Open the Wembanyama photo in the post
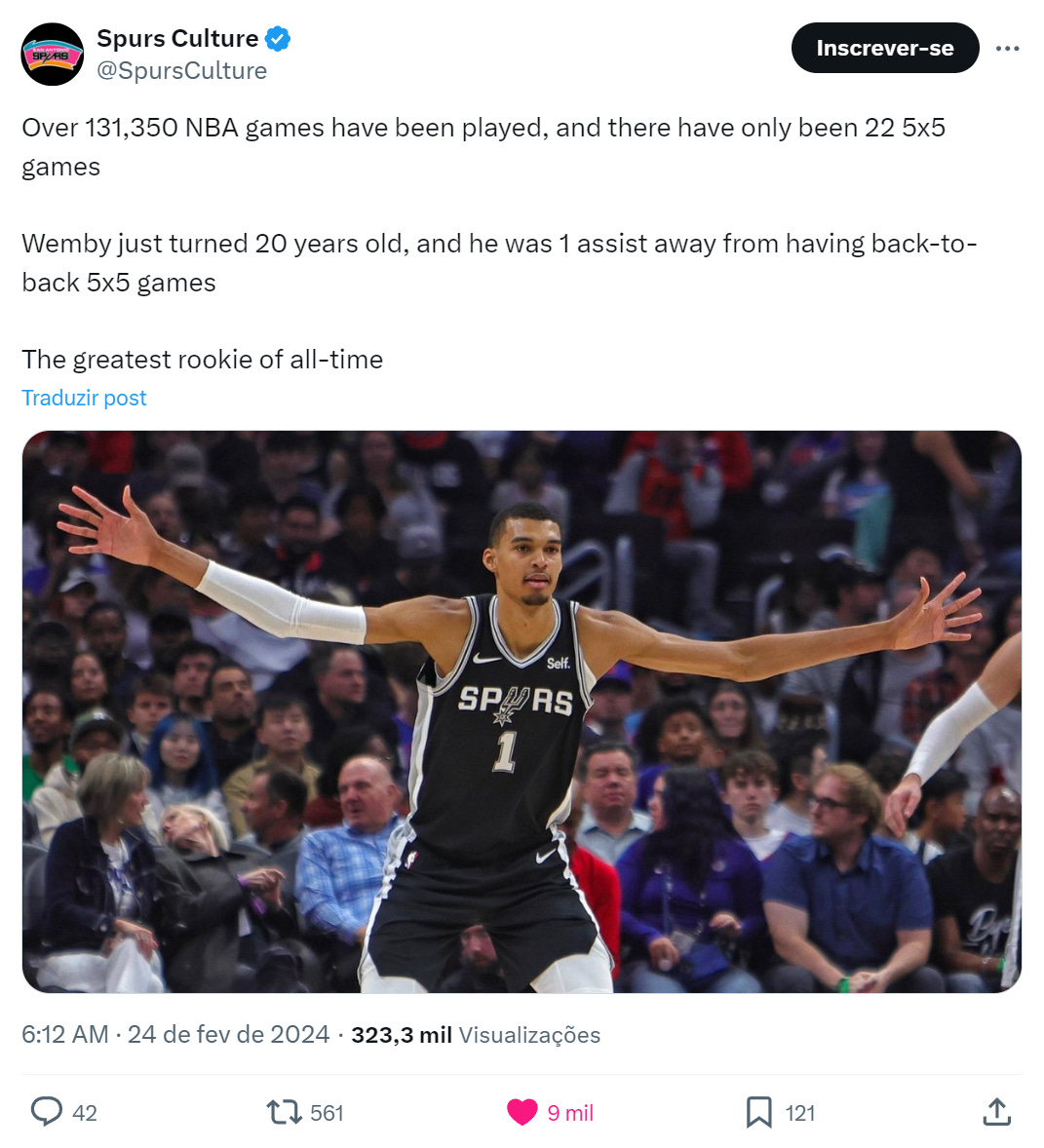The width and height of the screenshot is (1044, 1148). point(522,711)
